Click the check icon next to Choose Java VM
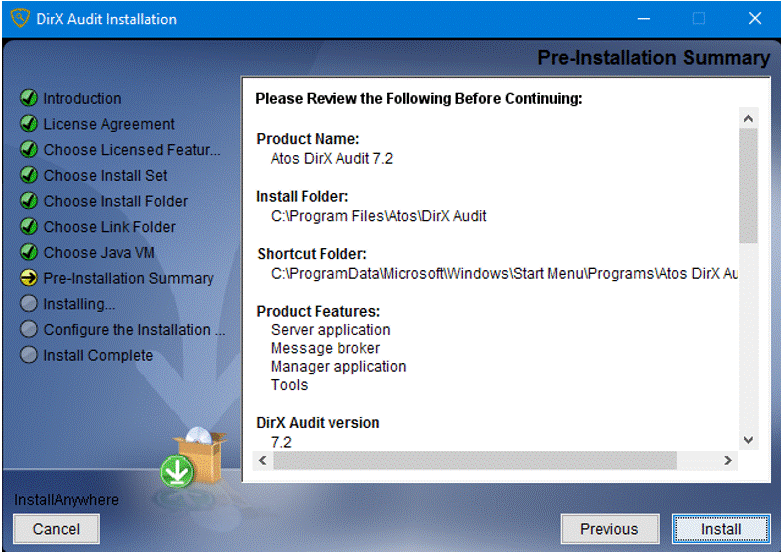 click(28, 253)
